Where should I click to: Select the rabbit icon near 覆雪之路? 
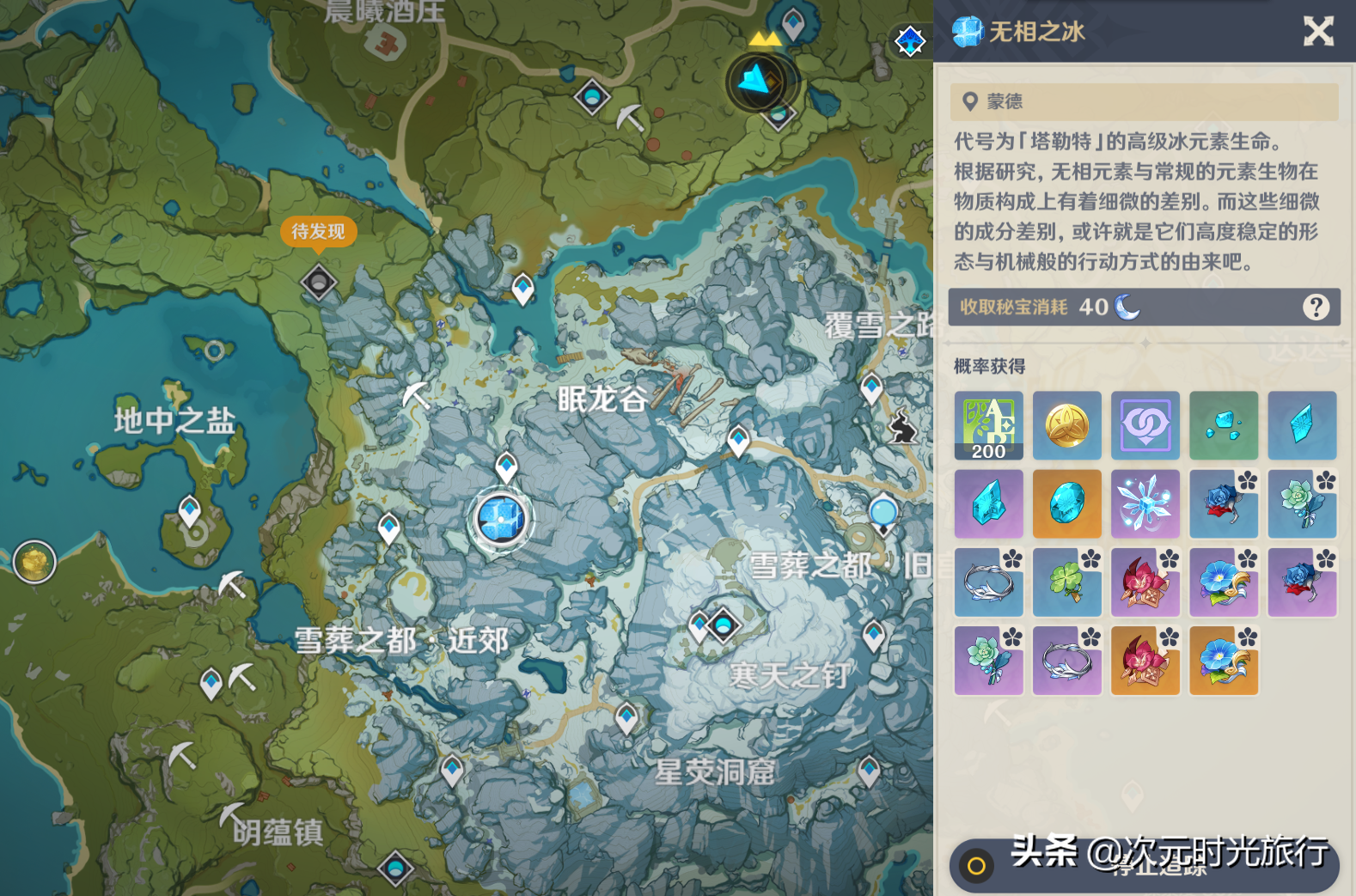click(x=901, y=426)
